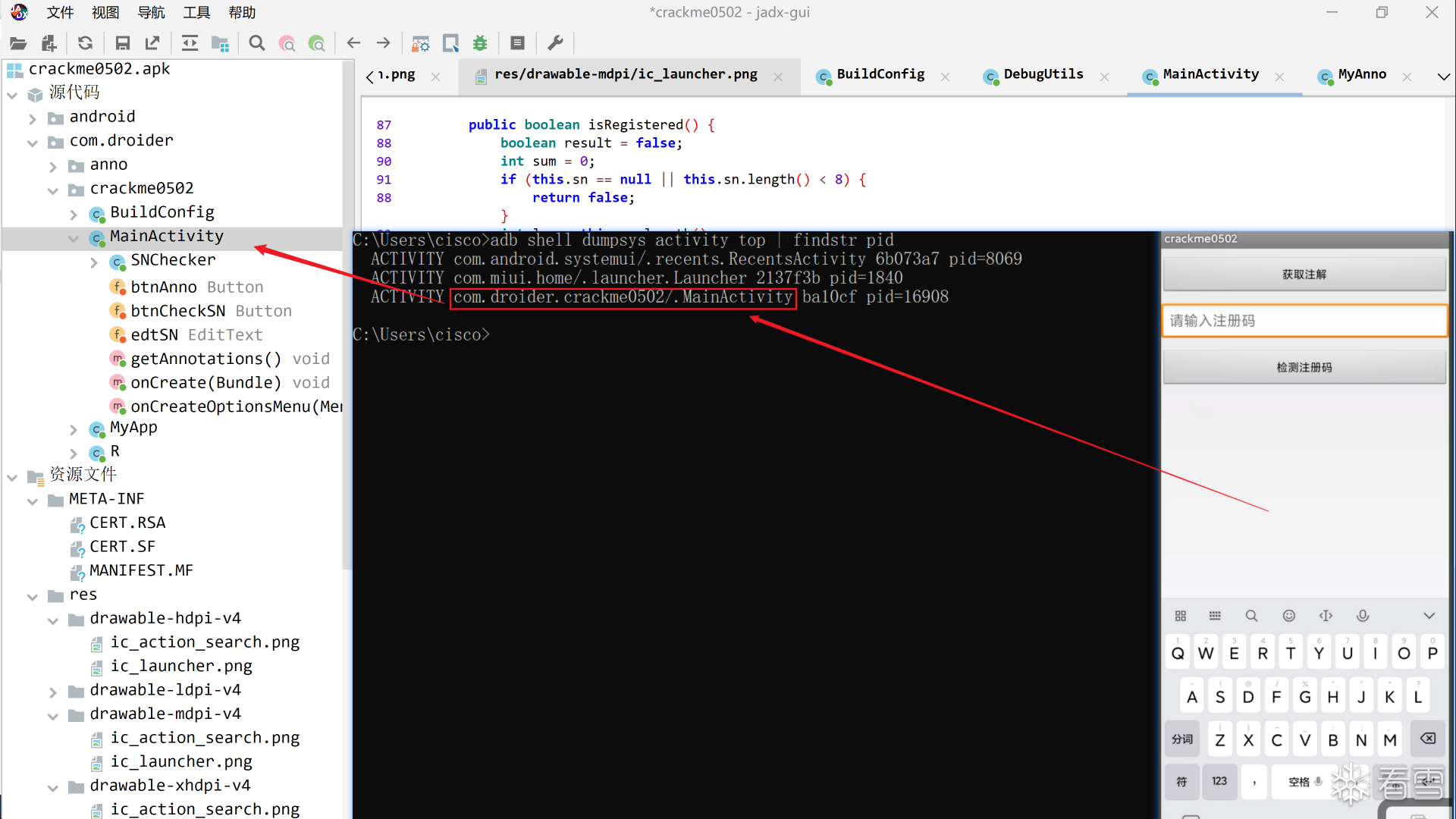This screenshot has height=819, width=1456.
Task: Click the open file folder icon
Action: (18, 43)
